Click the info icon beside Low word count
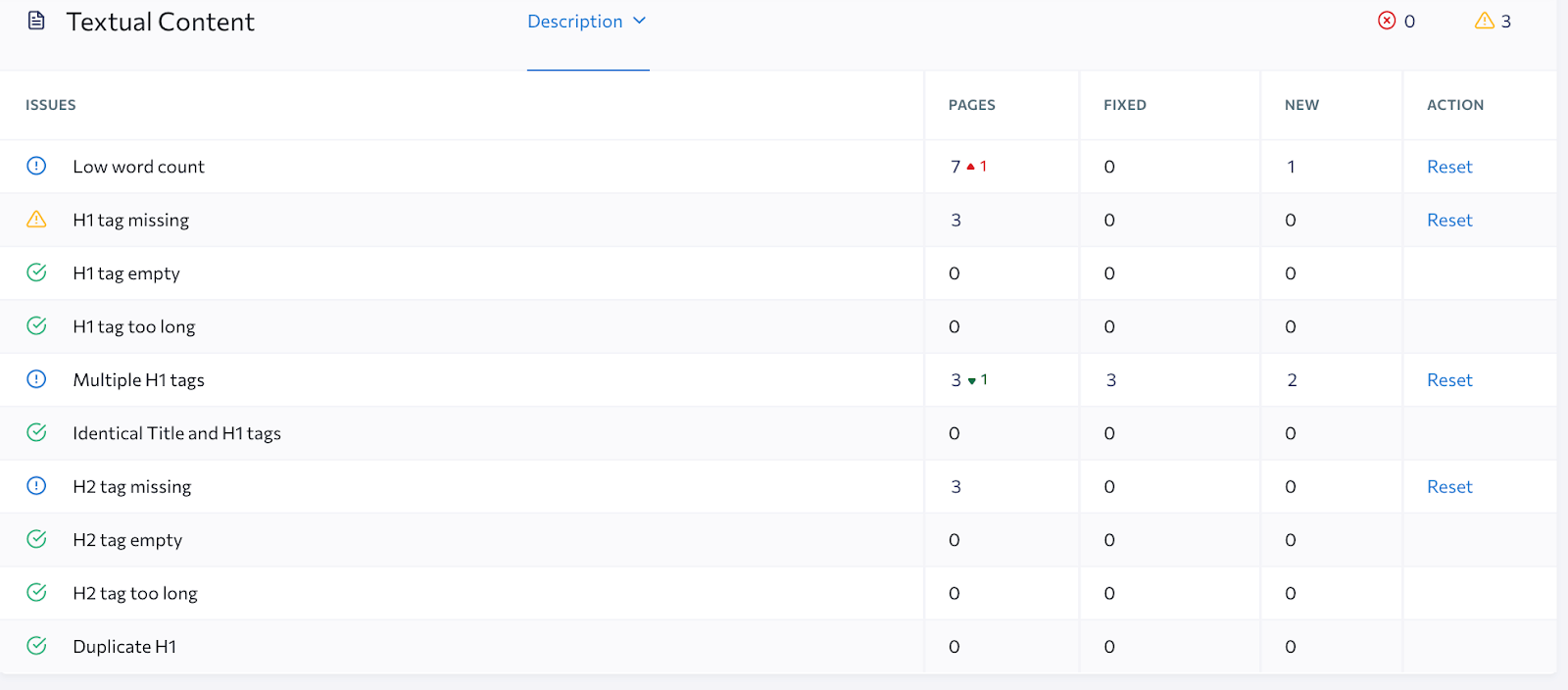The image size is (1568, 690). 36,166
